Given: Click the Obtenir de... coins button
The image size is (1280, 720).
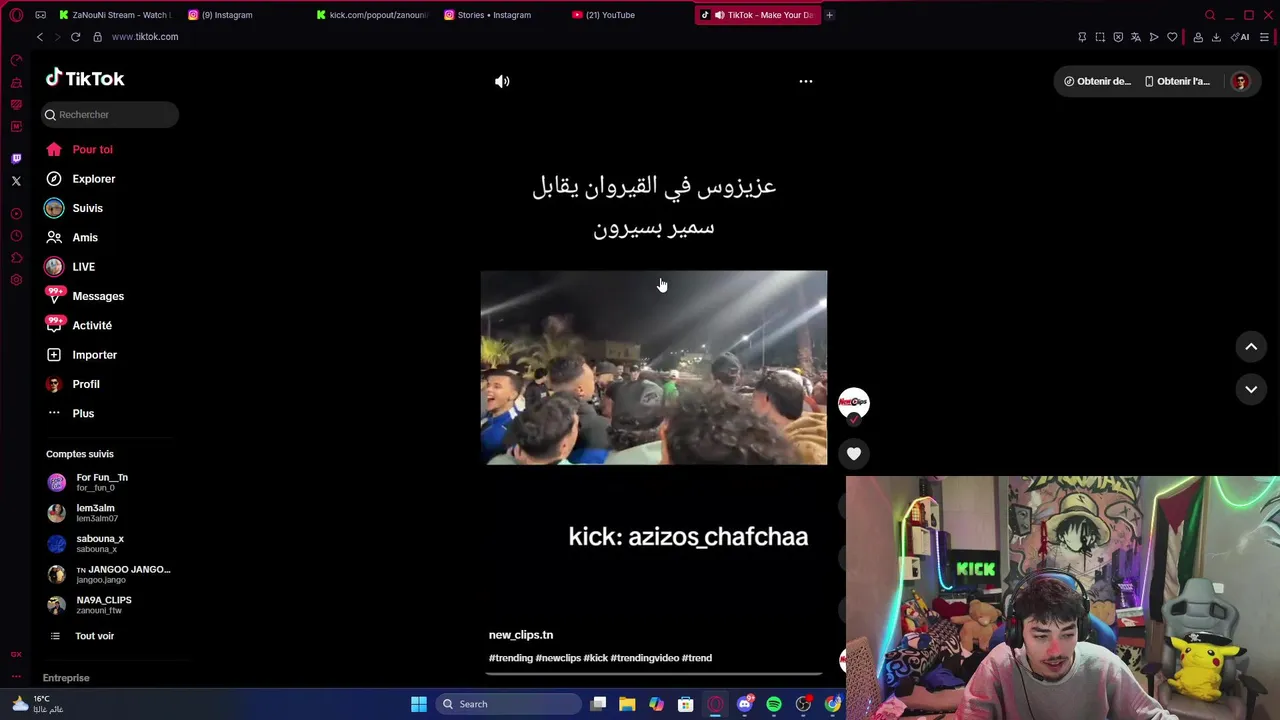Looking at the screenshot, I should [1097, 82].
